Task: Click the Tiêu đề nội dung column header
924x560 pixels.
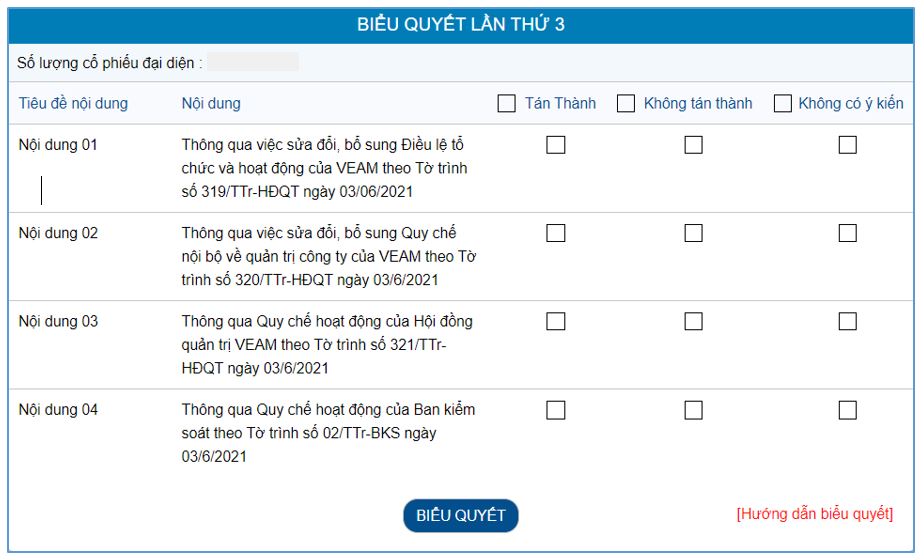Action: coord(73,103)
